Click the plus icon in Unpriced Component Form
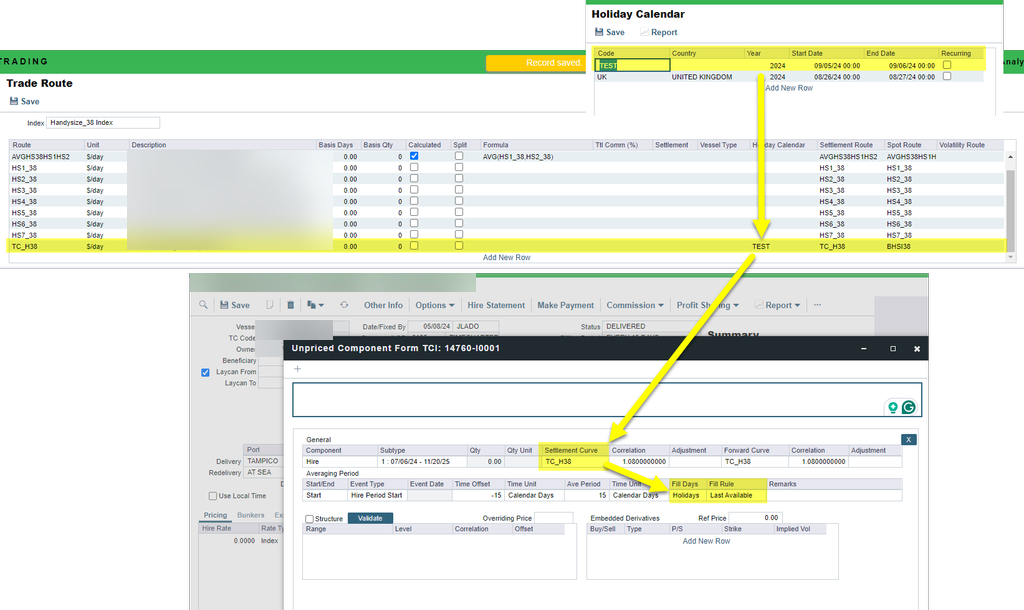Image resolution: width=1024 pixels, height=610 pixels. point(297,369)
